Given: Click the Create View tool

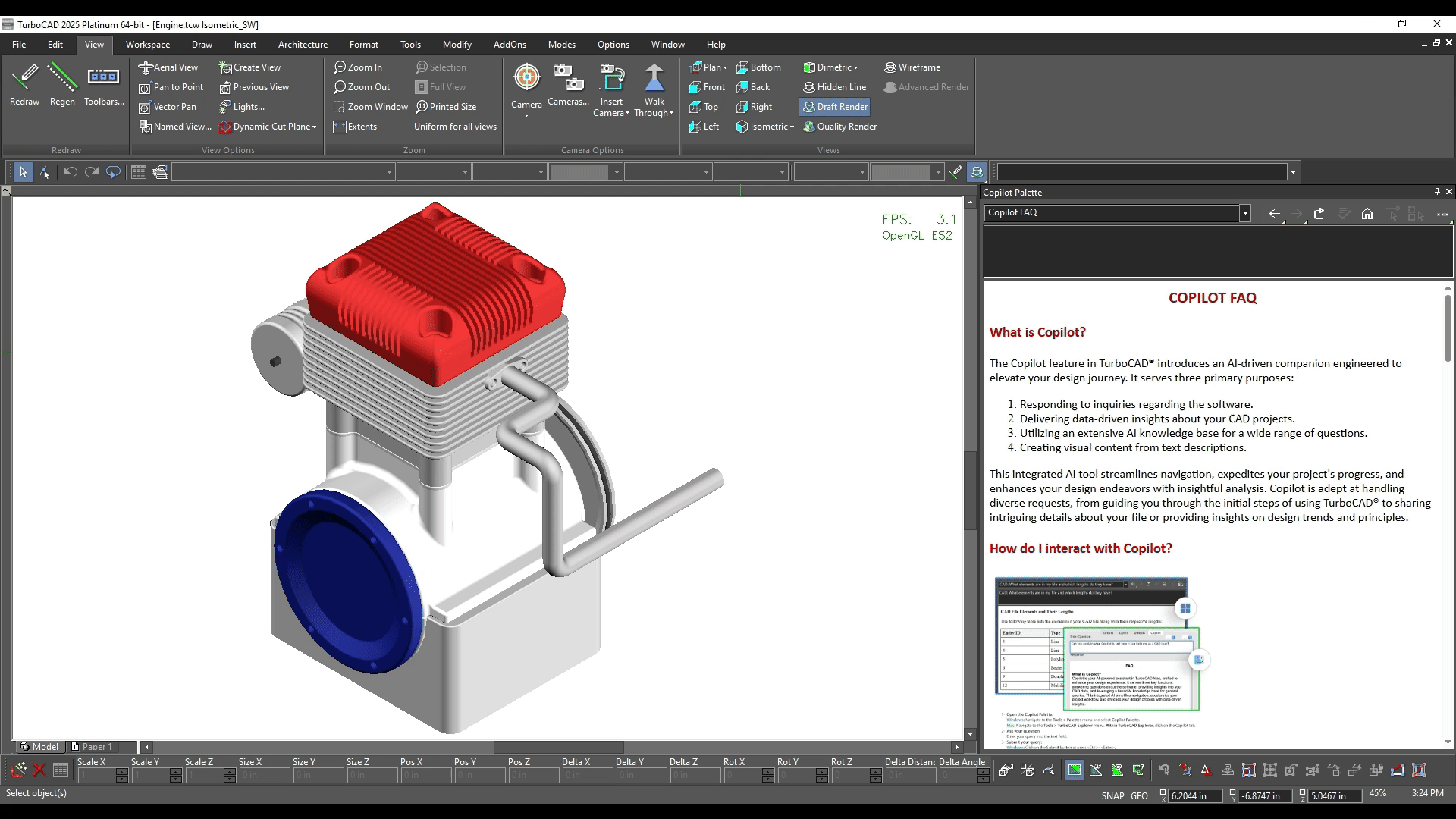Looking at the screenshot, I should pyautogui.click(x=249, y=67).
